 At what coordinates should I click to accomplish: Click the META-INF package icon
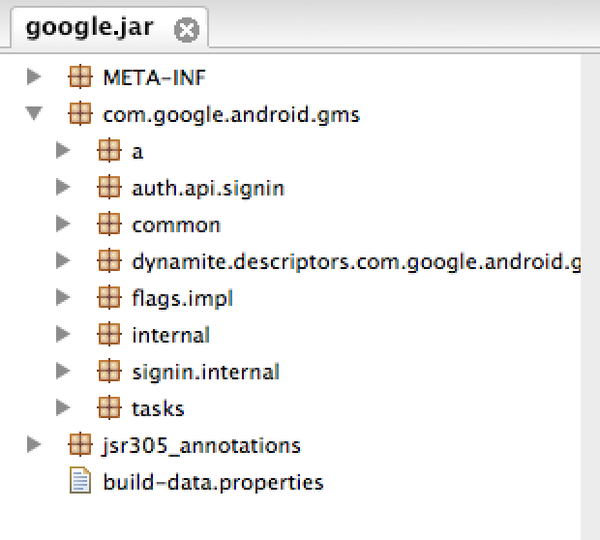click(x=80, y=77)
